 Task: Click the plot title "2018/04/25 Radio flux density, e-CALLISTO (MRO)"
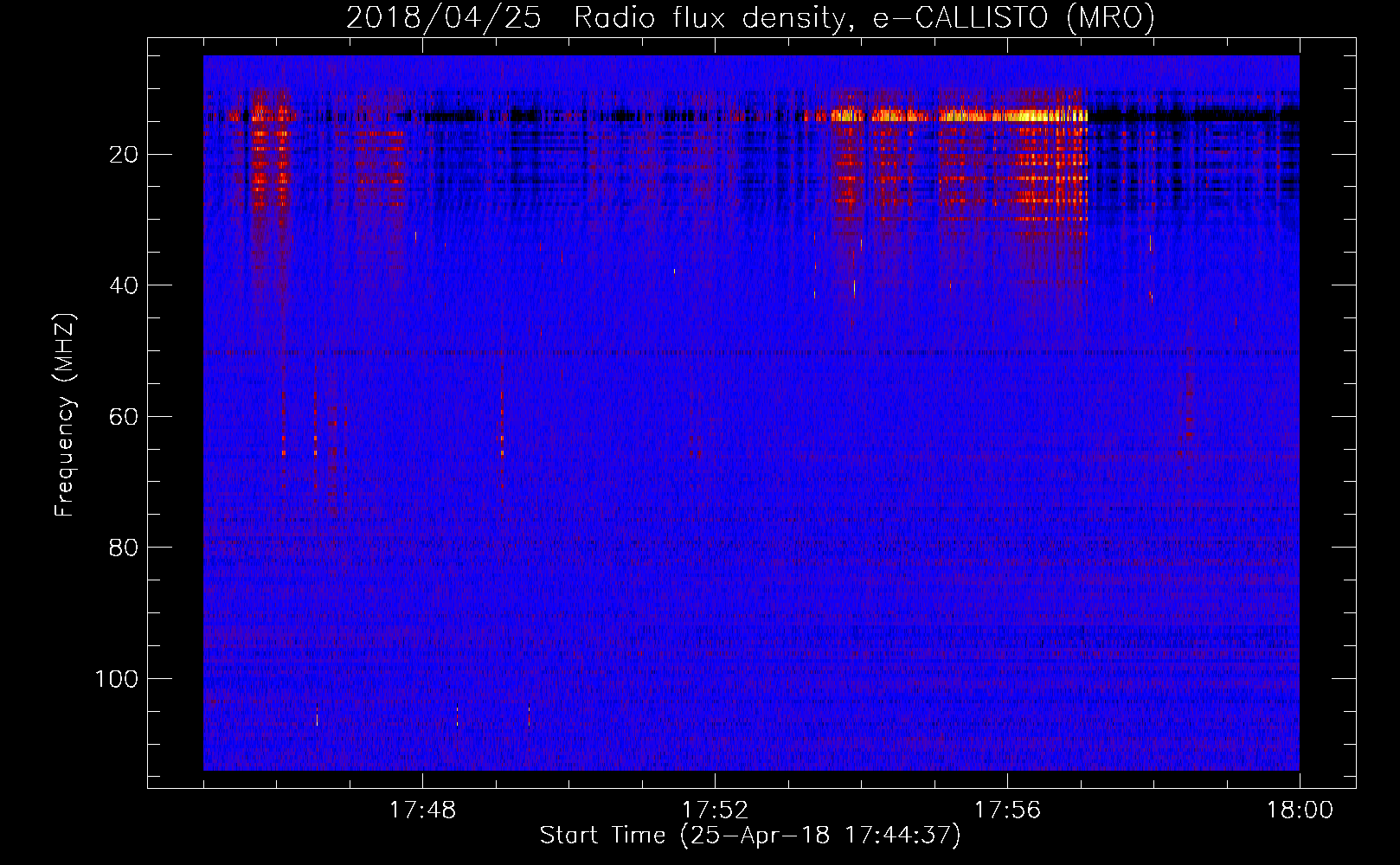[x=750, y=17]
